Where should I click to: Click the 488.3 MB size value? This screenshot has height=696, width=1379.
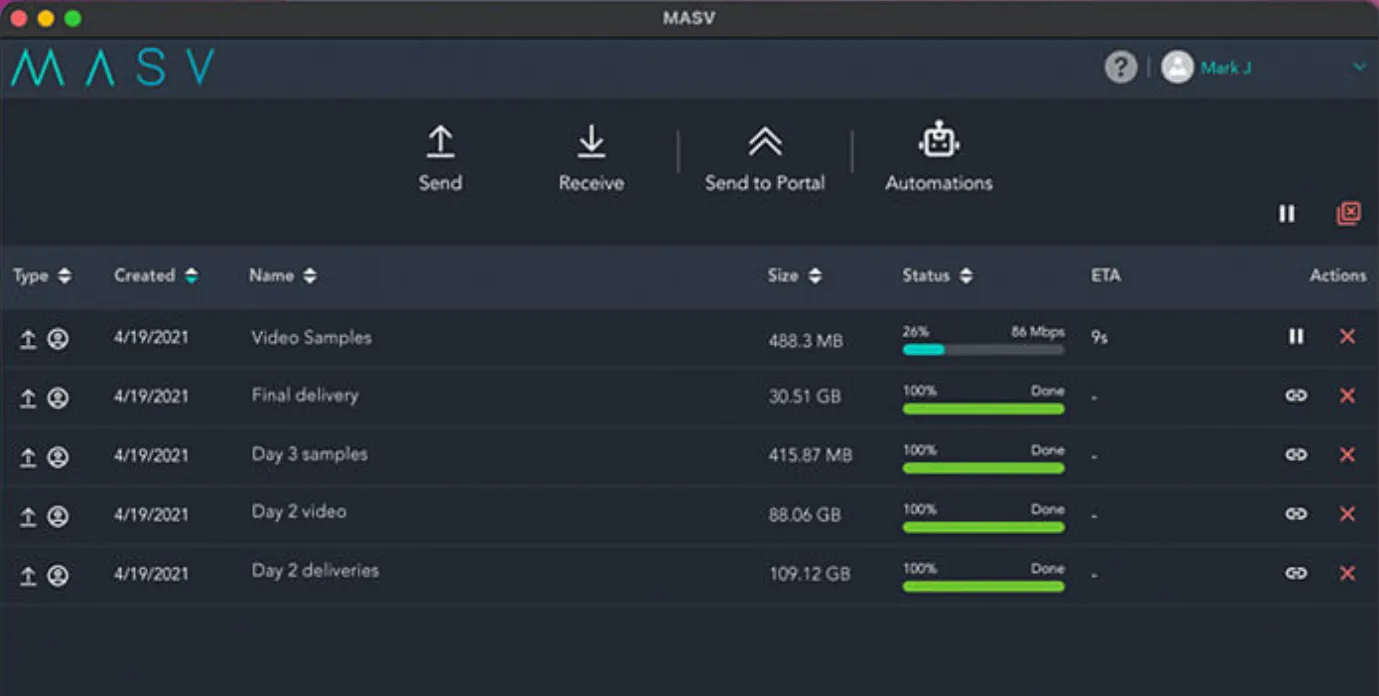[806, 340]
